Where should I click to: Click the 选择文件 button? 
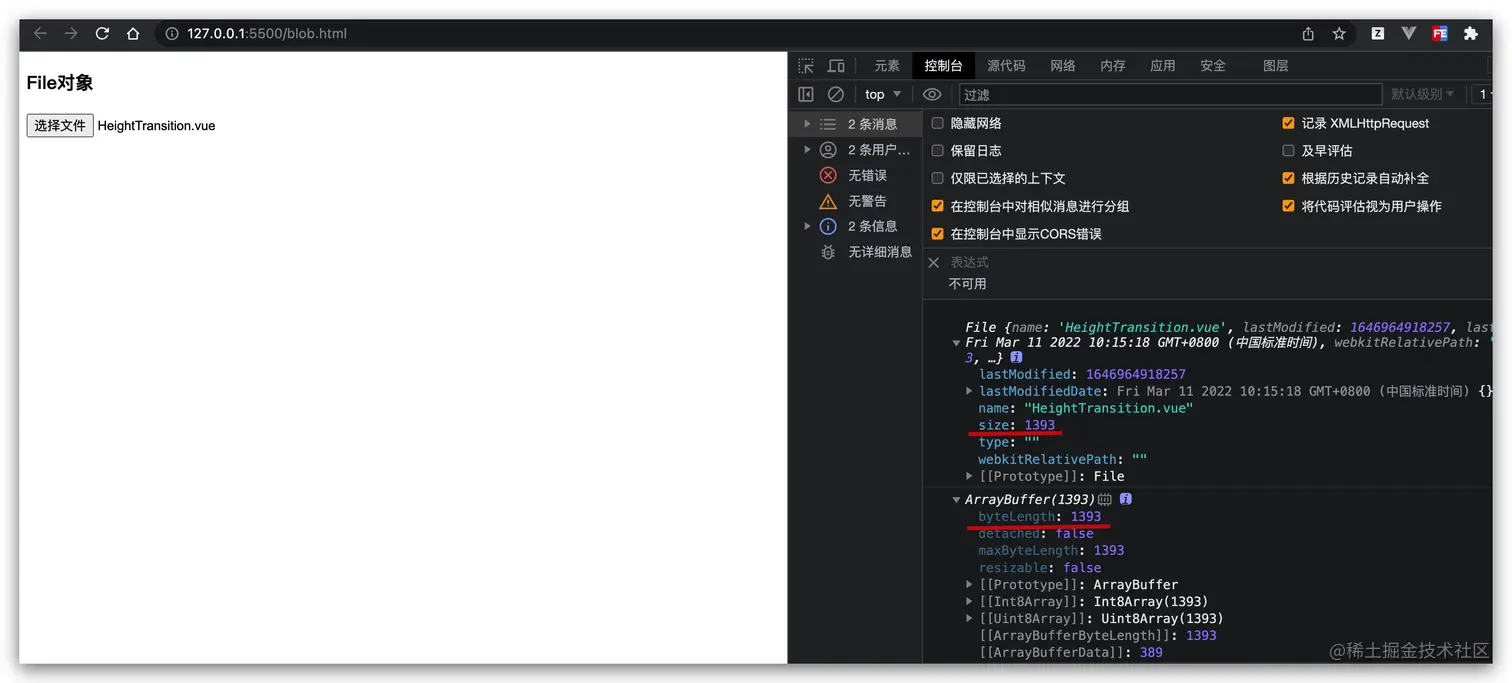pyautogui.click(x=60, y=125)
